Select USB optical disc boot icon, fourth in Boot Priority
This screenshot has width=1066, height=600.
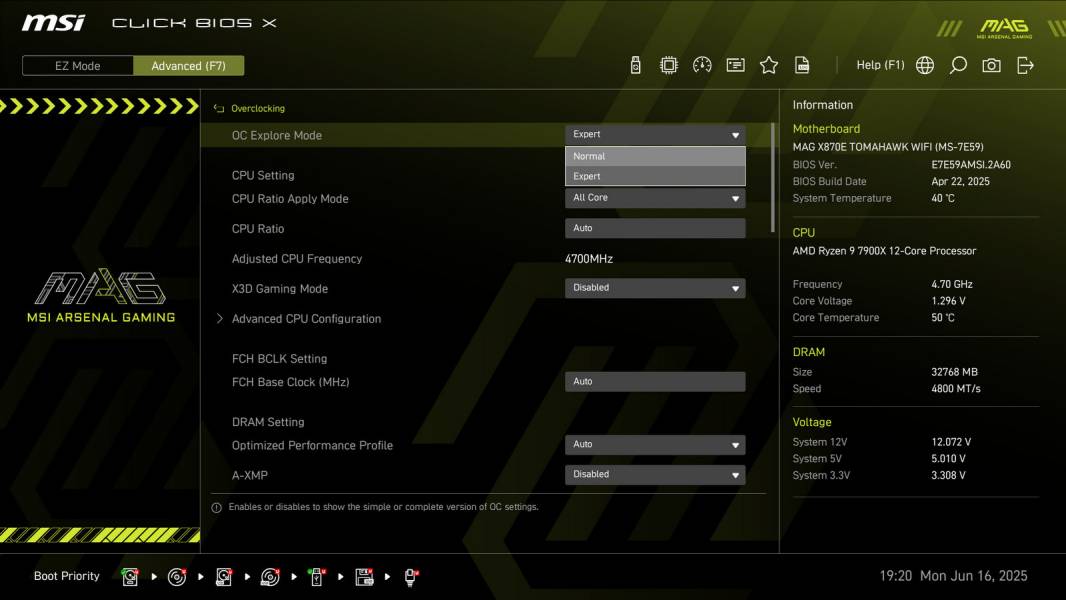point(270,577)
